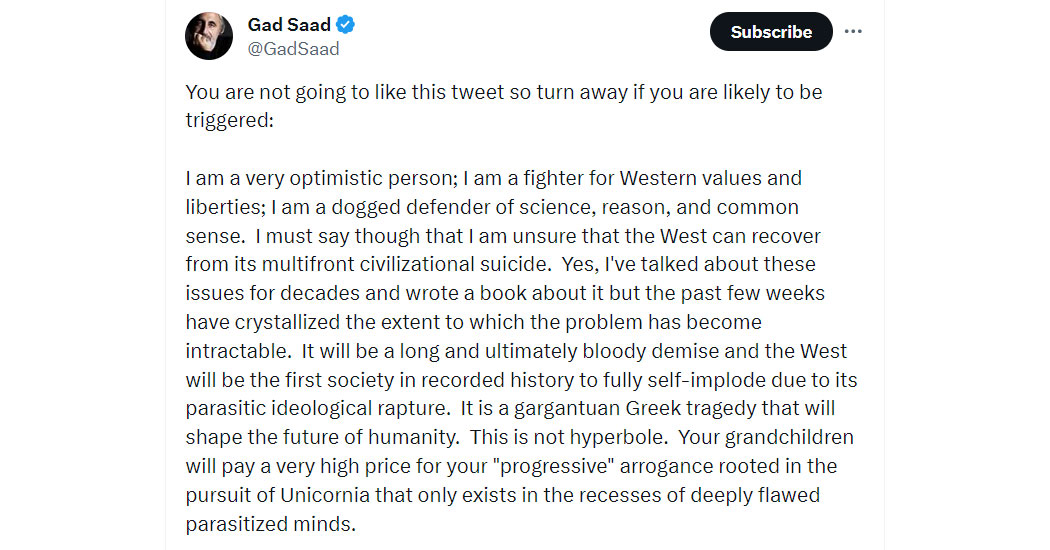Click the word 'triggered:' in the tweet

click(230, 121)
